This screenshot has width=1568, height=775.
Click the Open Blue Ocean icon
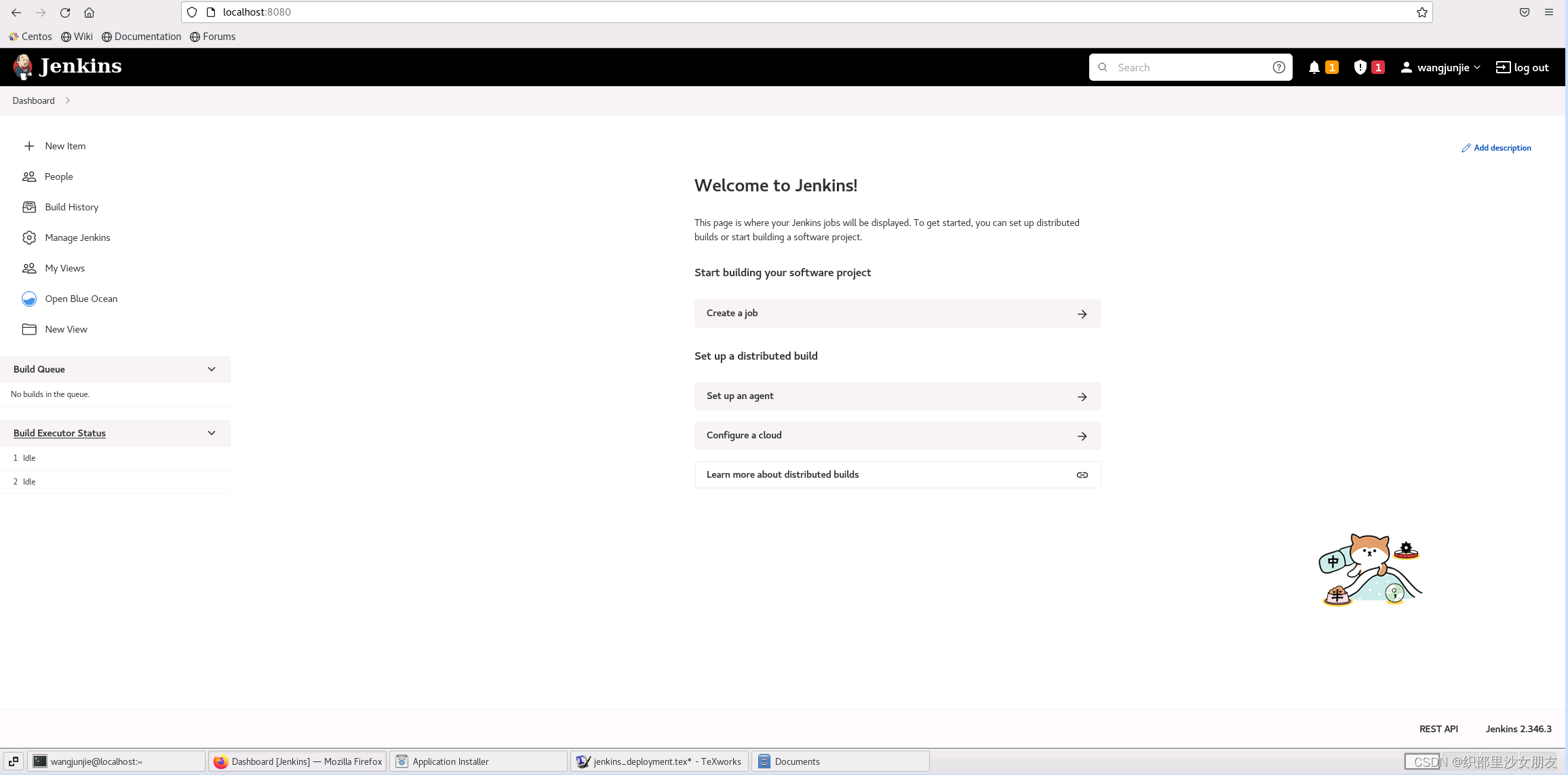pyautogui.click(x=29, y=299)
